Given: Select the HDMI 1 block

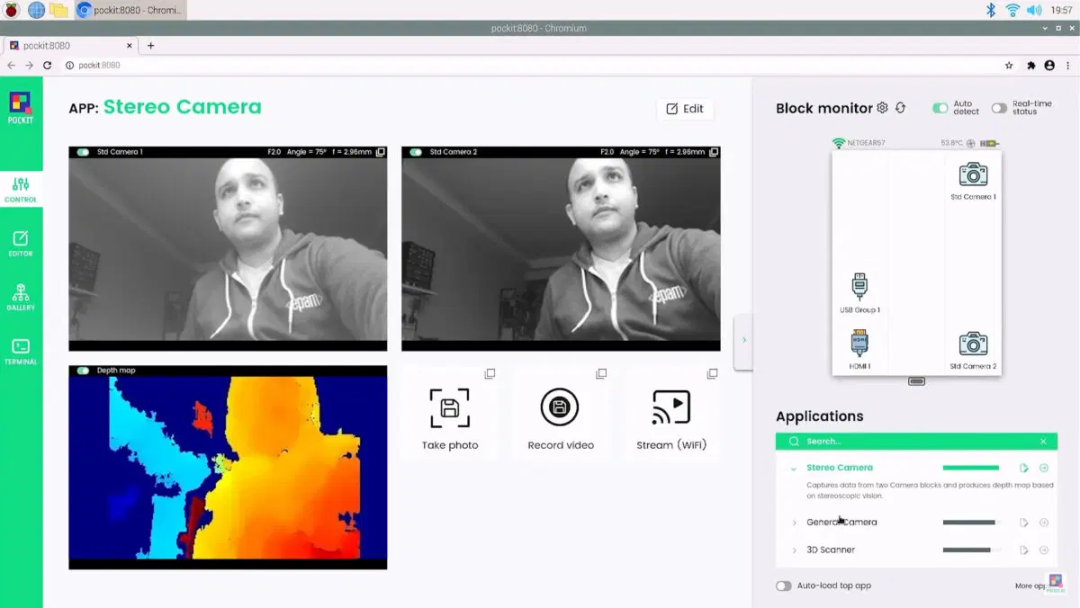Looking at the screenshot, I should pos(860,349).
